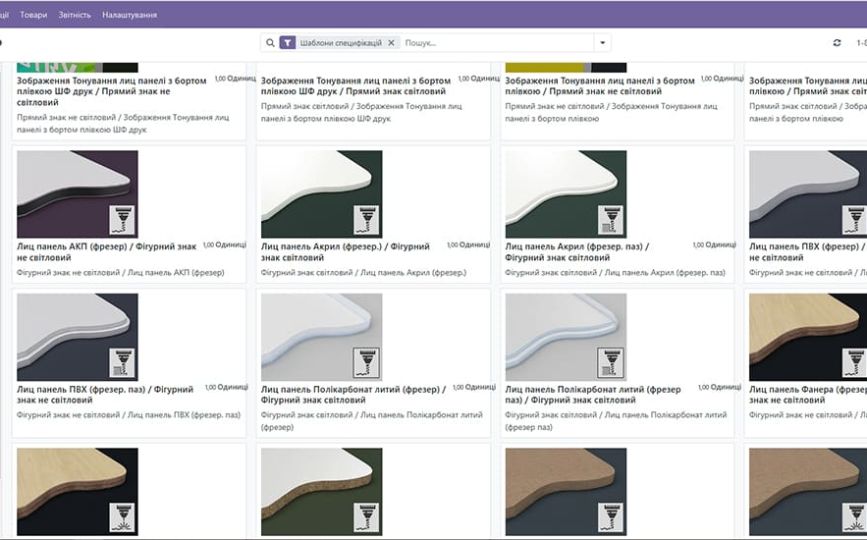Click subtitle Фігурний знак світловий / Лиц панель Акрил (фрезер. паз)
This screenshot has width=867, height=540.
point(615,272)
